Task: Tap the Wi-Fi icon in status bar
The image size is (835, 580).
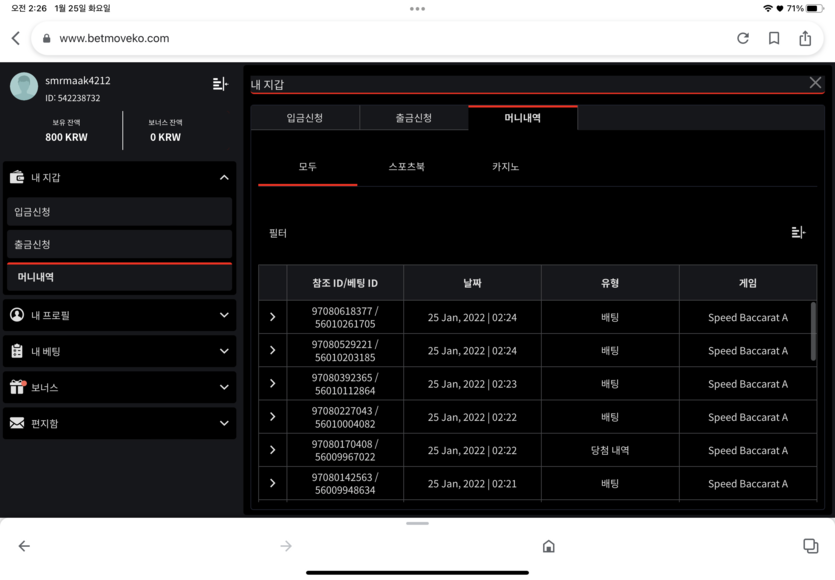Action: [x=767, y=9]
